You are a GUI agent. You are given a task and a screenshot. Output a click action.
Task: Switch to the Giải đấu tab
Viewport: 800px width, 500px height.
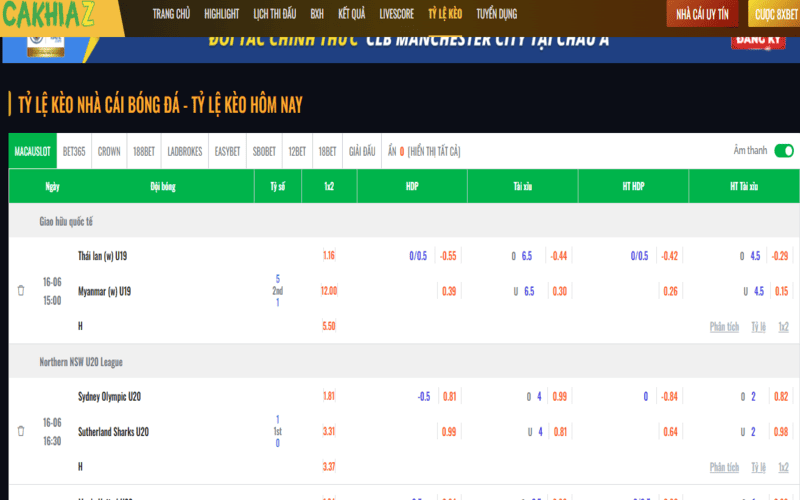(x=362, y=151)
